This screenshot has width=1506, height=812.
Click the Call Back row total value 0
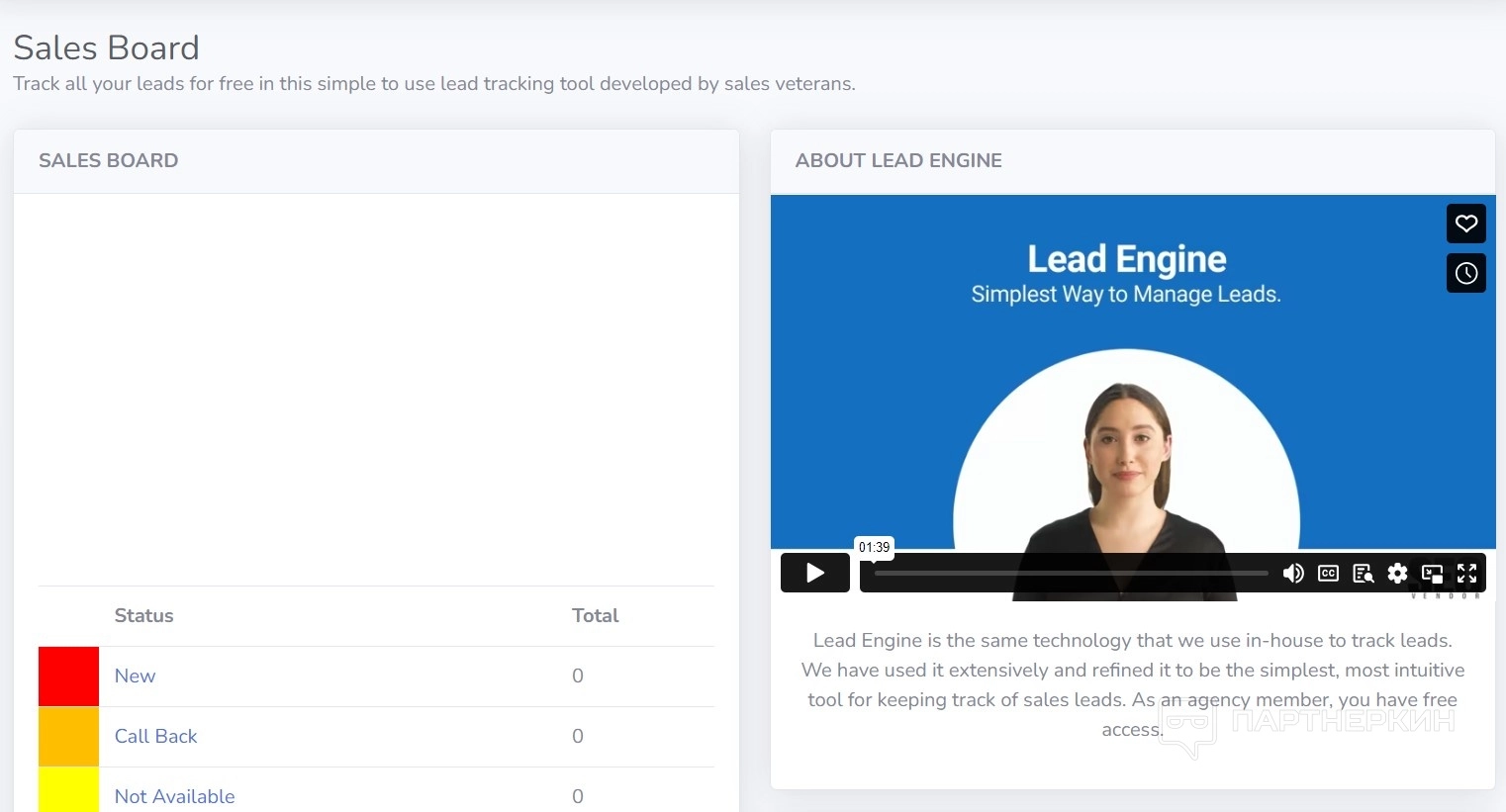(x=578, y=737)
